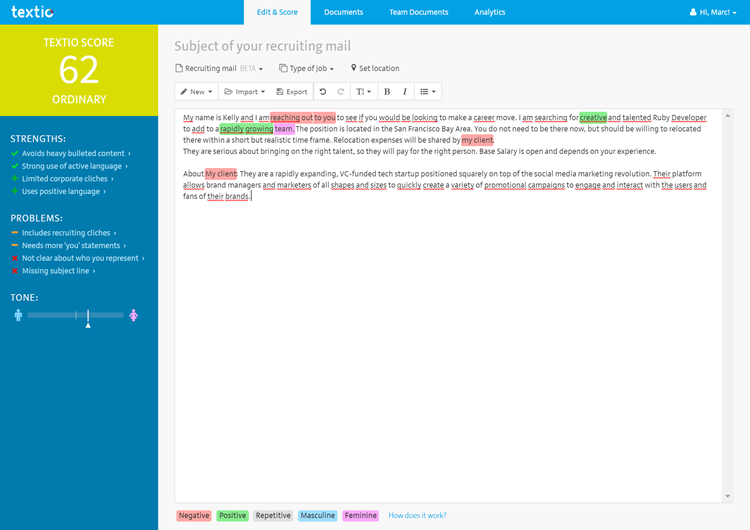750x530 pixels.
Task: Click the subject line input field
Action: click(262, 46)
